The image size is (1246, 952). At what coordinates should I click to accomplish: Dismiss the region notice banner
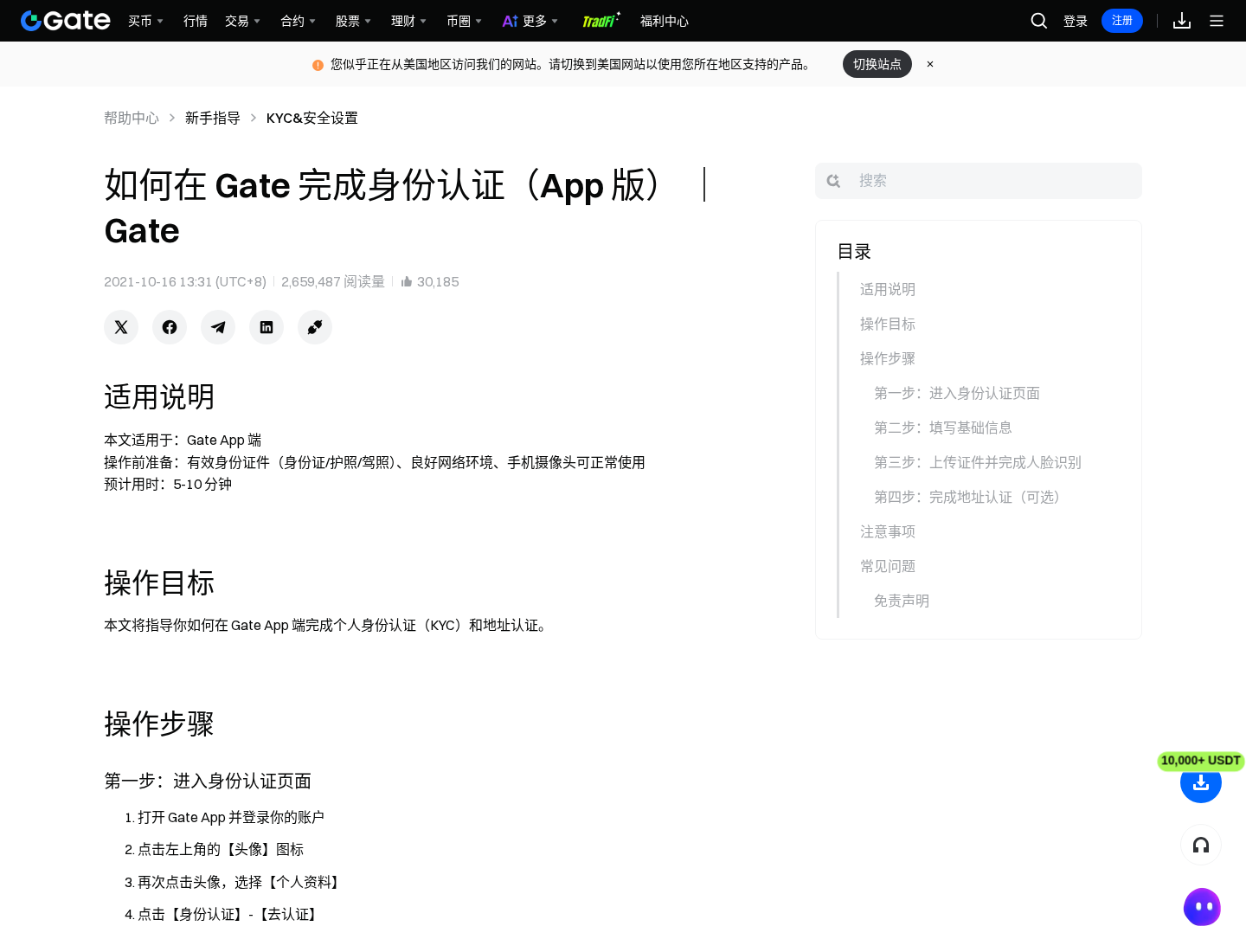point(930,64)
